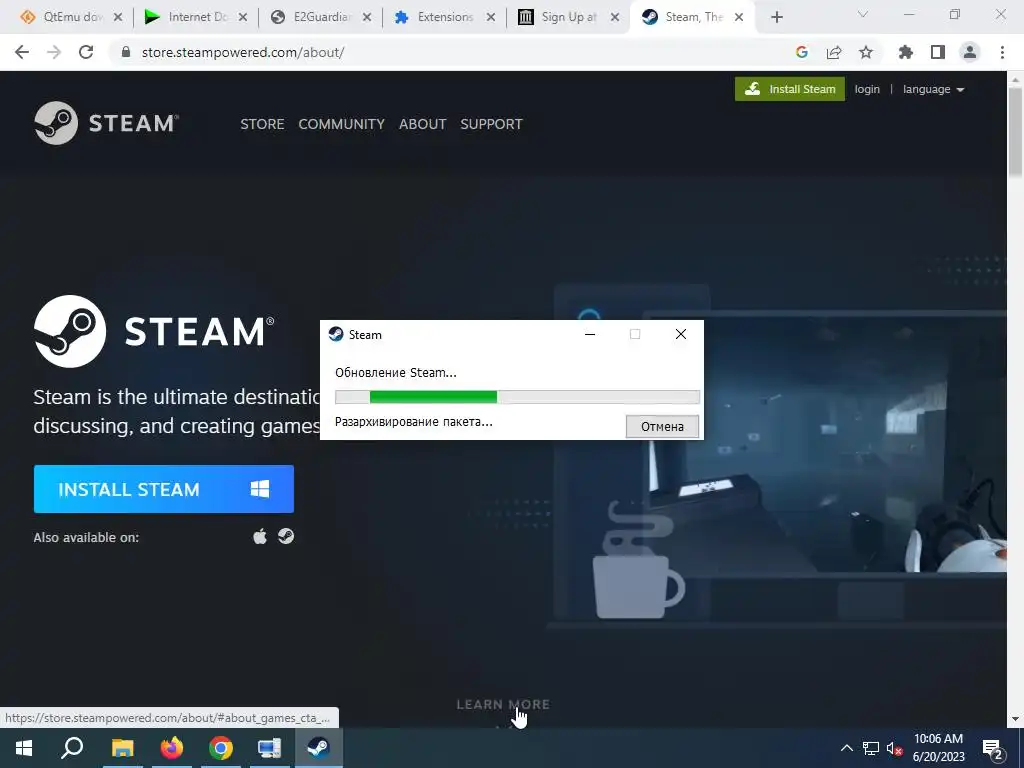Image resolution: width=1024 pixels, height=768 pixels.
Task: Open the ABOUT menu
Action: point(423,124)
